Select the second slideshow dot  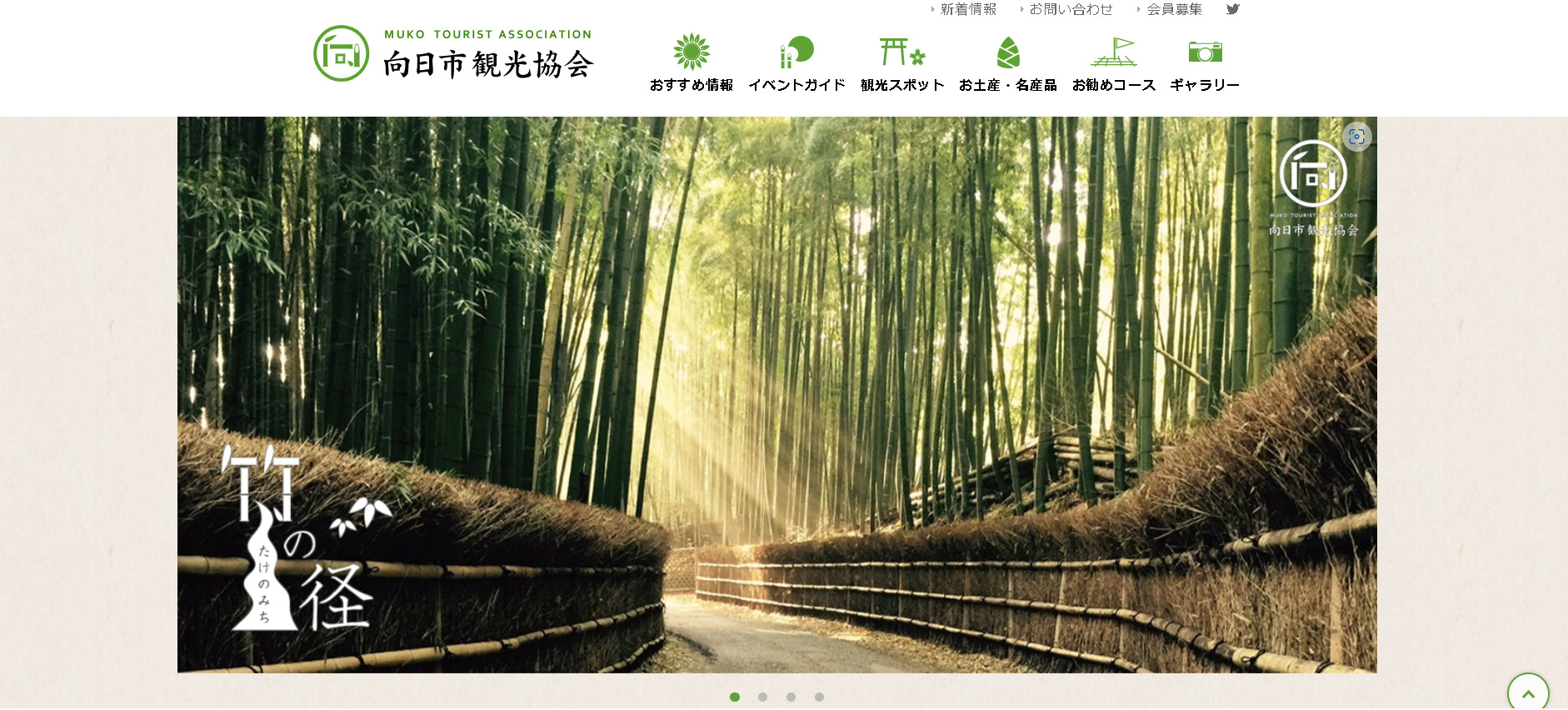coord(762,697)
